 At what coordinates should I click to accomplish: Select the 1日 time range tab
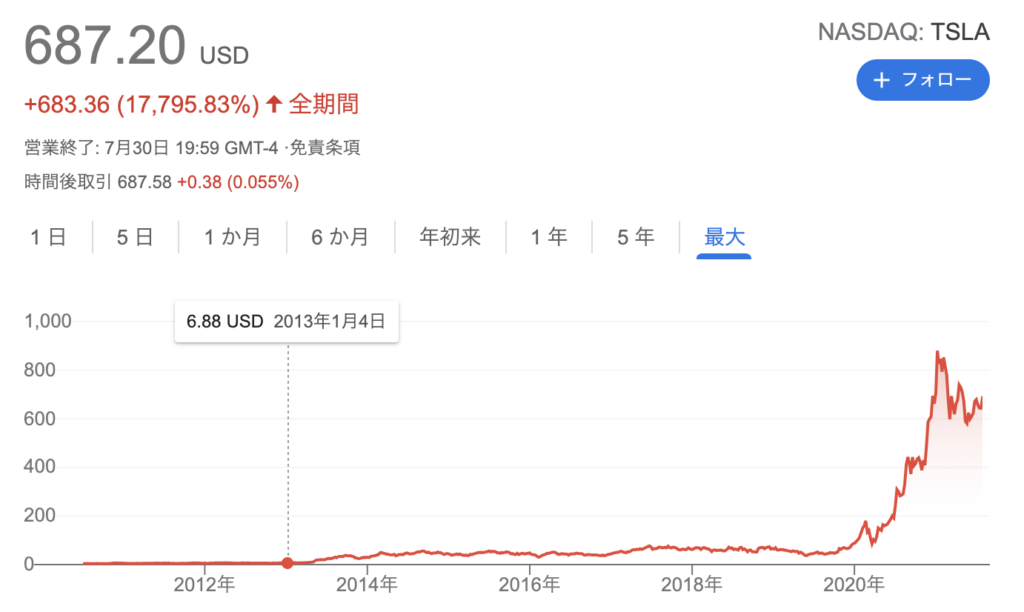coord(48,236)
